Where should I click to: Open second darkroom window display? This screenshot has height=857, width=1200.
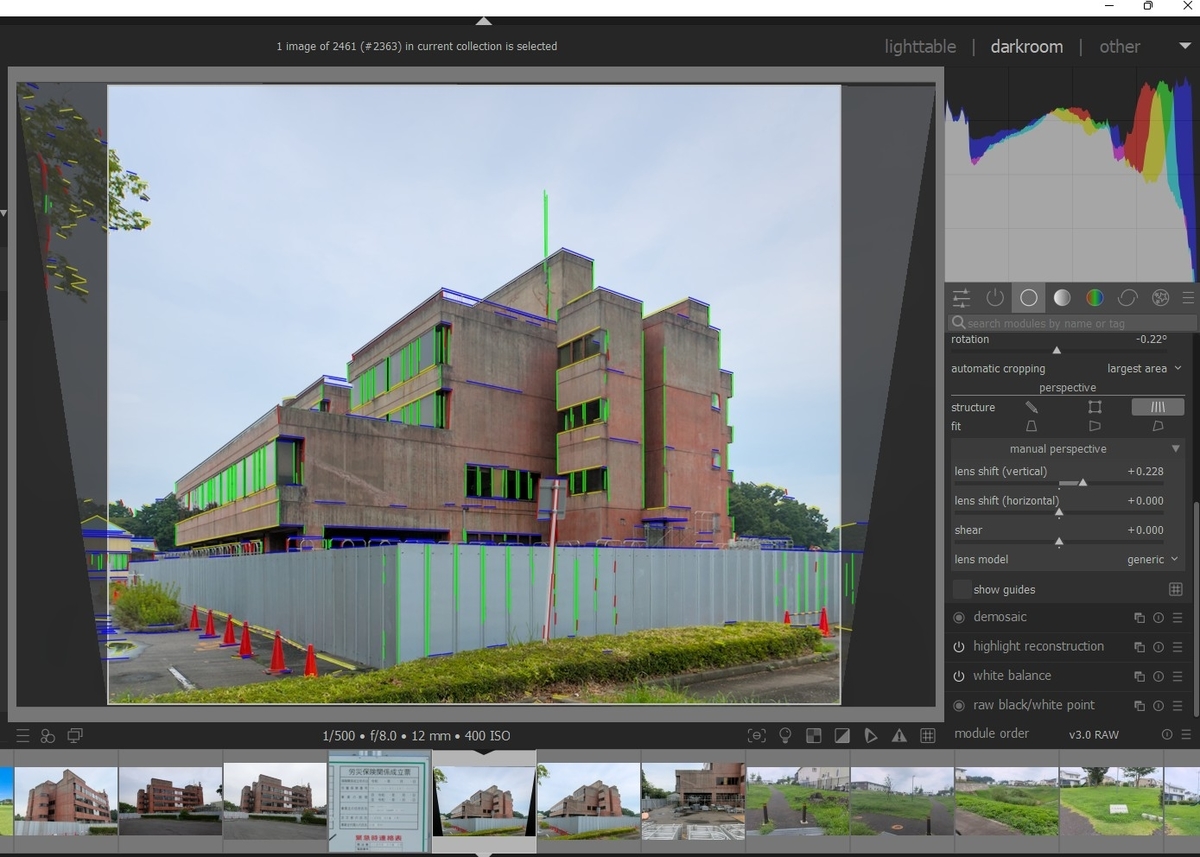pyautogui.click(x=75, y=736)
